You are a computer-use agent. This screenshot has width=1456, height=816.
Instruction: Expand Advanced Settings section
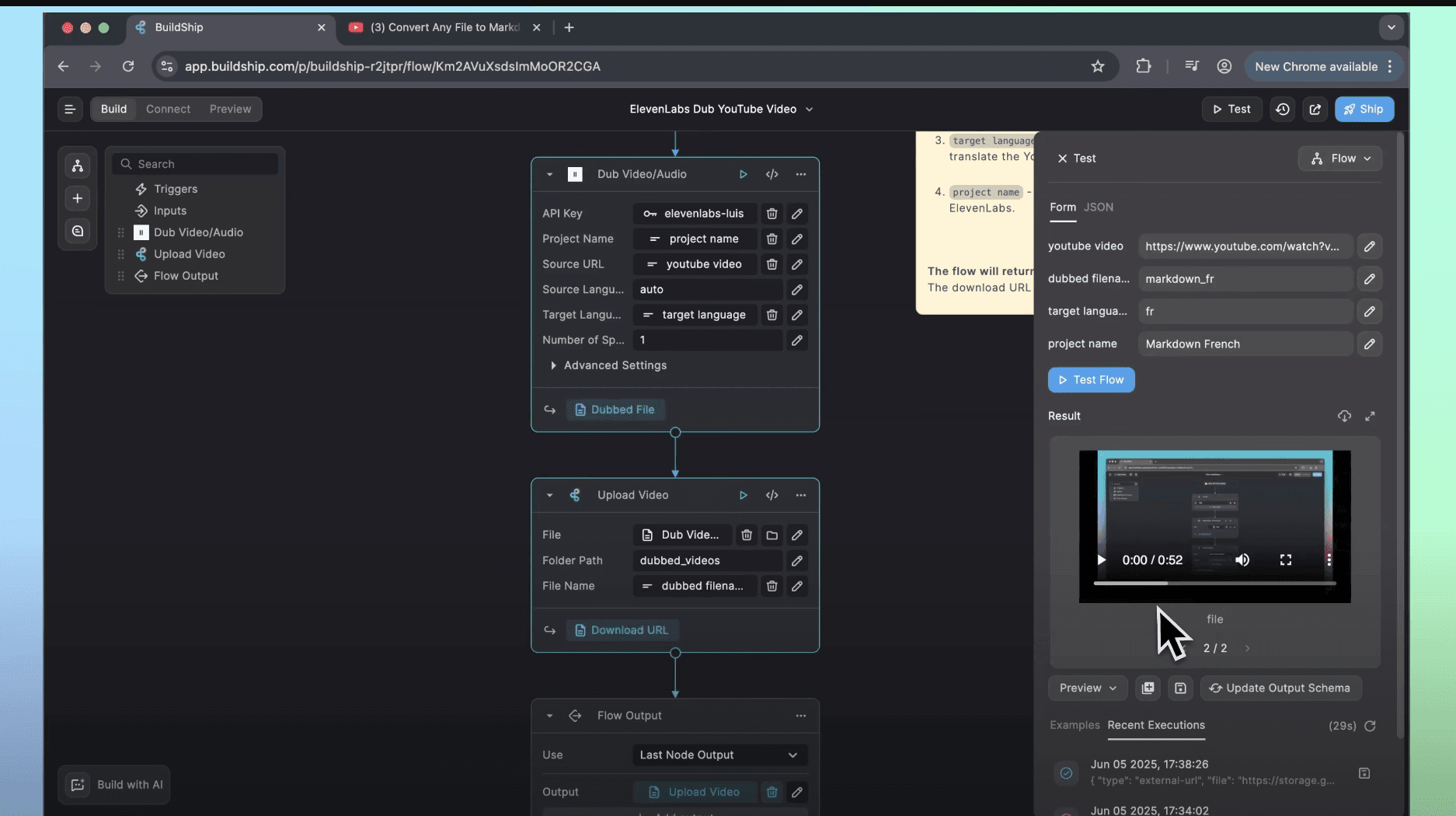pos(608,365)
